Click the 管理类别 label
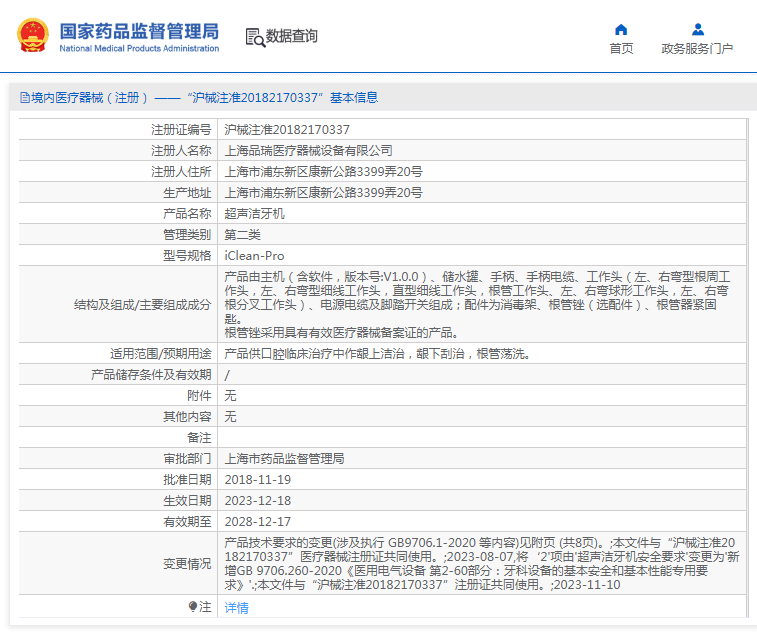The width and height of the screenshot is (757, 641). pyautogui.click(x=187, y=235)
